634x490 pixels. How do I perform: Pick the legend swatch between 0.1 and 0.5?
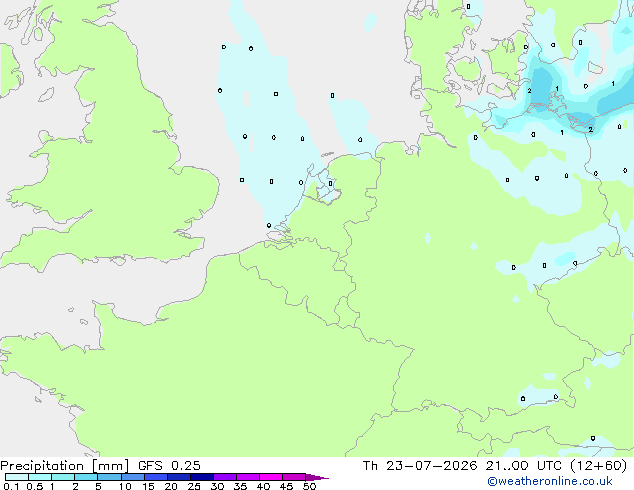[17, 477]
